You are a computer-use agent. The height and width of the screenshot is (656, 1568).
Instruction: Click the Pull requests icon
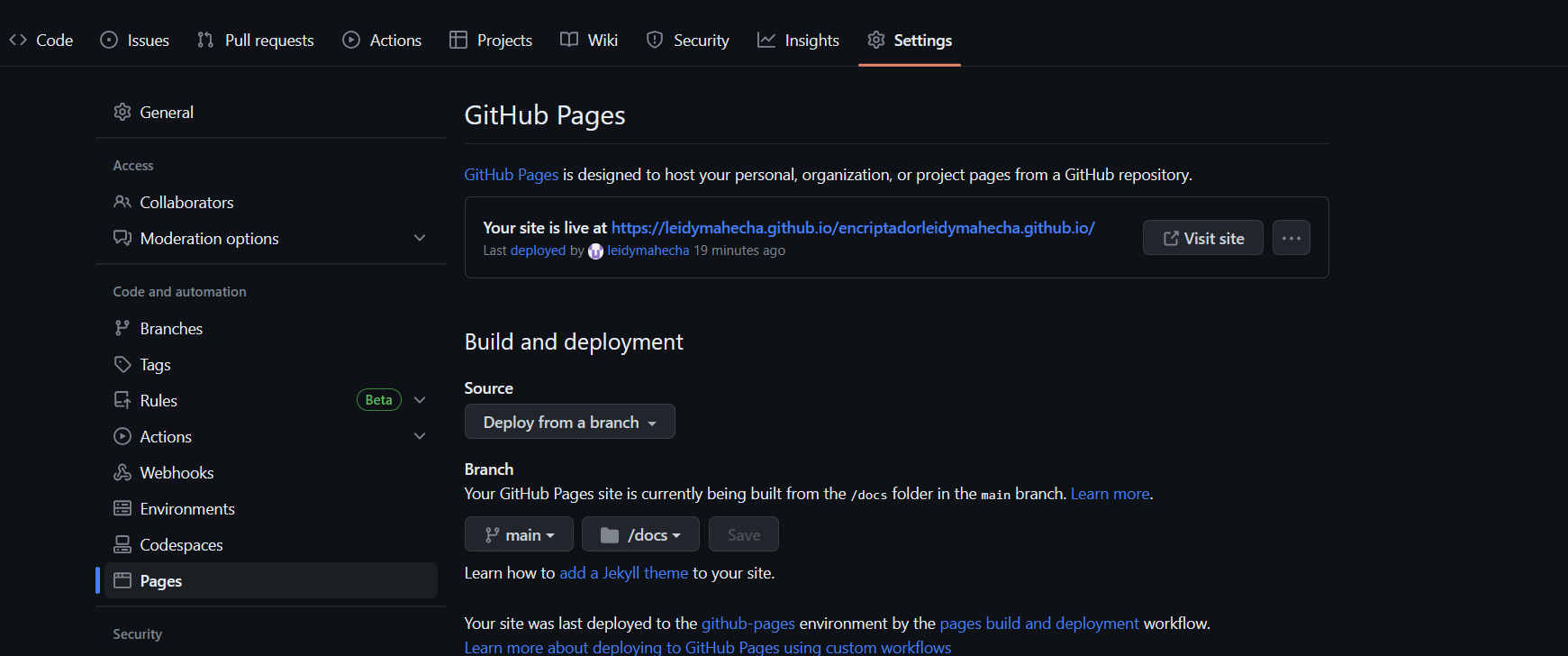[205, 40]
